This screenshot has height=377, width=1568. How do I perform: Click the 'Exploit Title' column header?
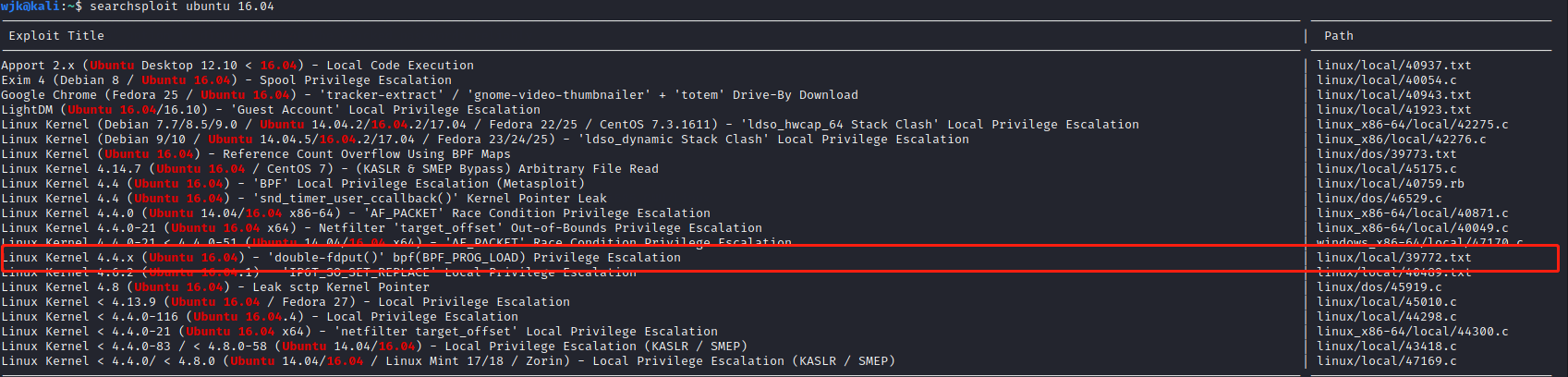(x=56, y=36)
